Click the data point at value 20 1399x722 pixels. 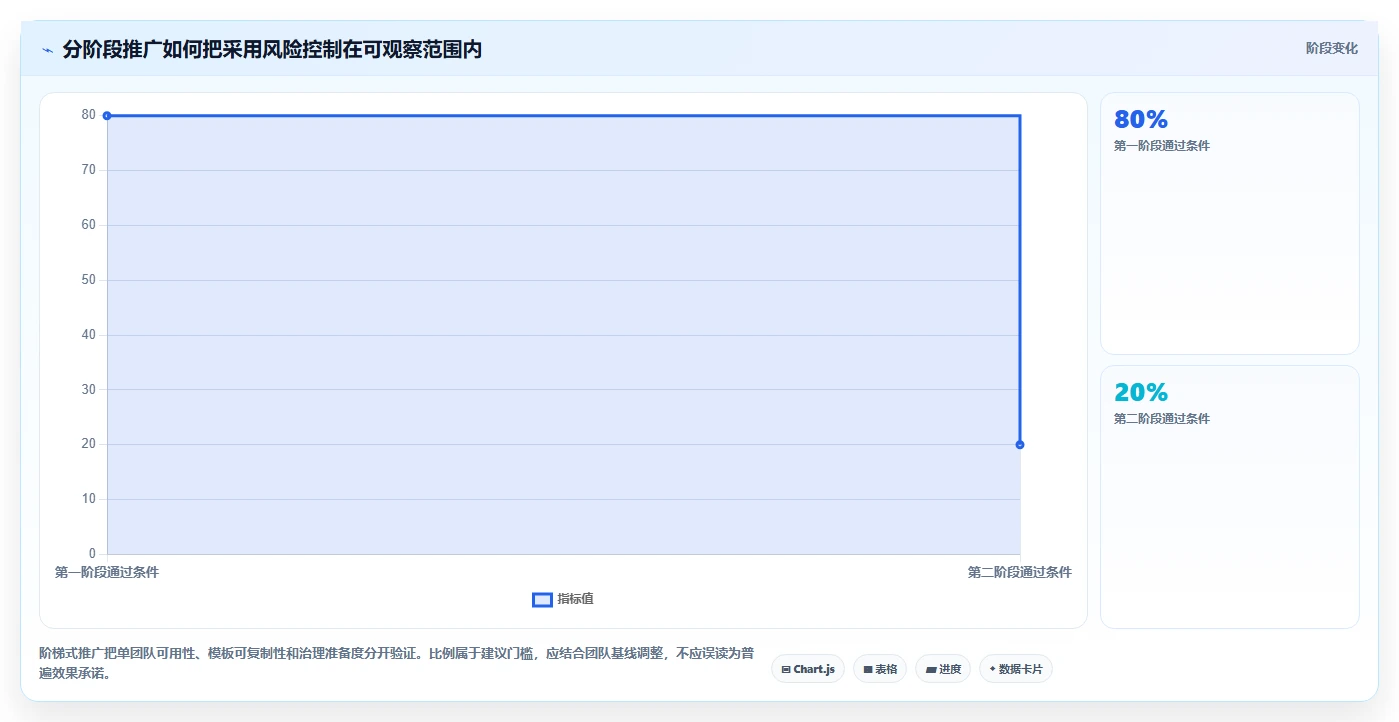[1020, 444]
